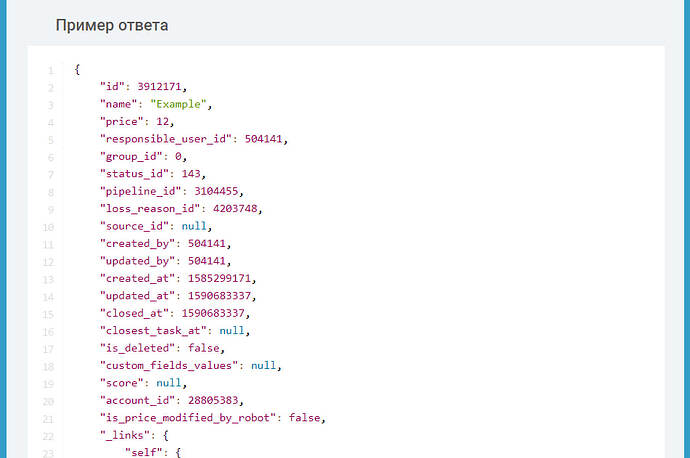The image size is (690, 458).
Task: Click created_at value 1585299171
Action: pyautogui.click(x=219, y=278)
